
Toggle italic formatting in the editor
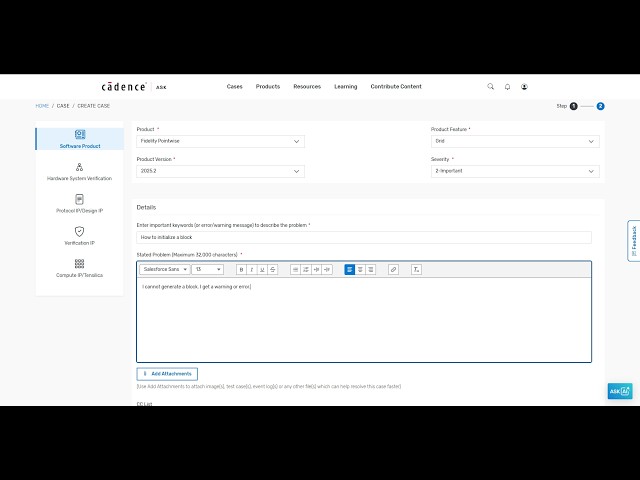pyautogui.click(x=252, y=269)
